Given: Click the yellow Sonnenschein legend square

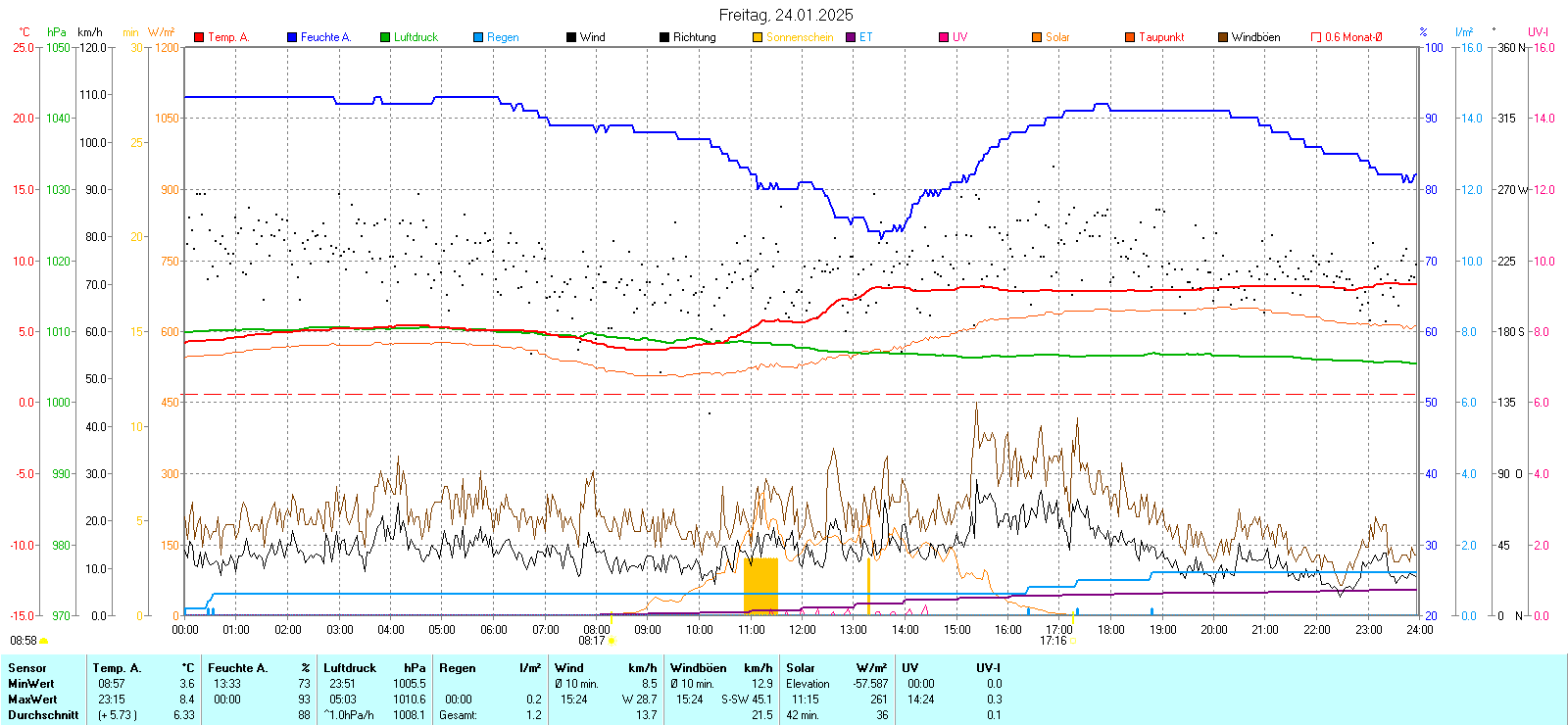Looking at the screenshot, I should pyautogui.click(x=758, y=37).
